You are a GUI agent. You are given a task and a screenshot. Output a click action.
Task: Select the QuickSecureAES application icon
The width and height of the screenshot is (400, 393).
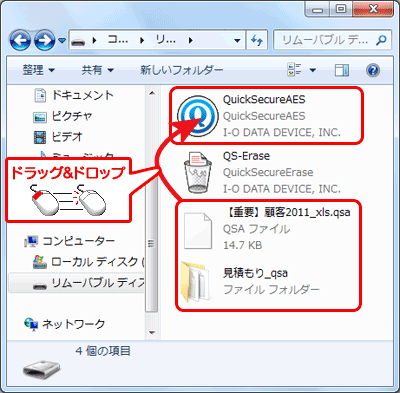(x=198, y=116)
